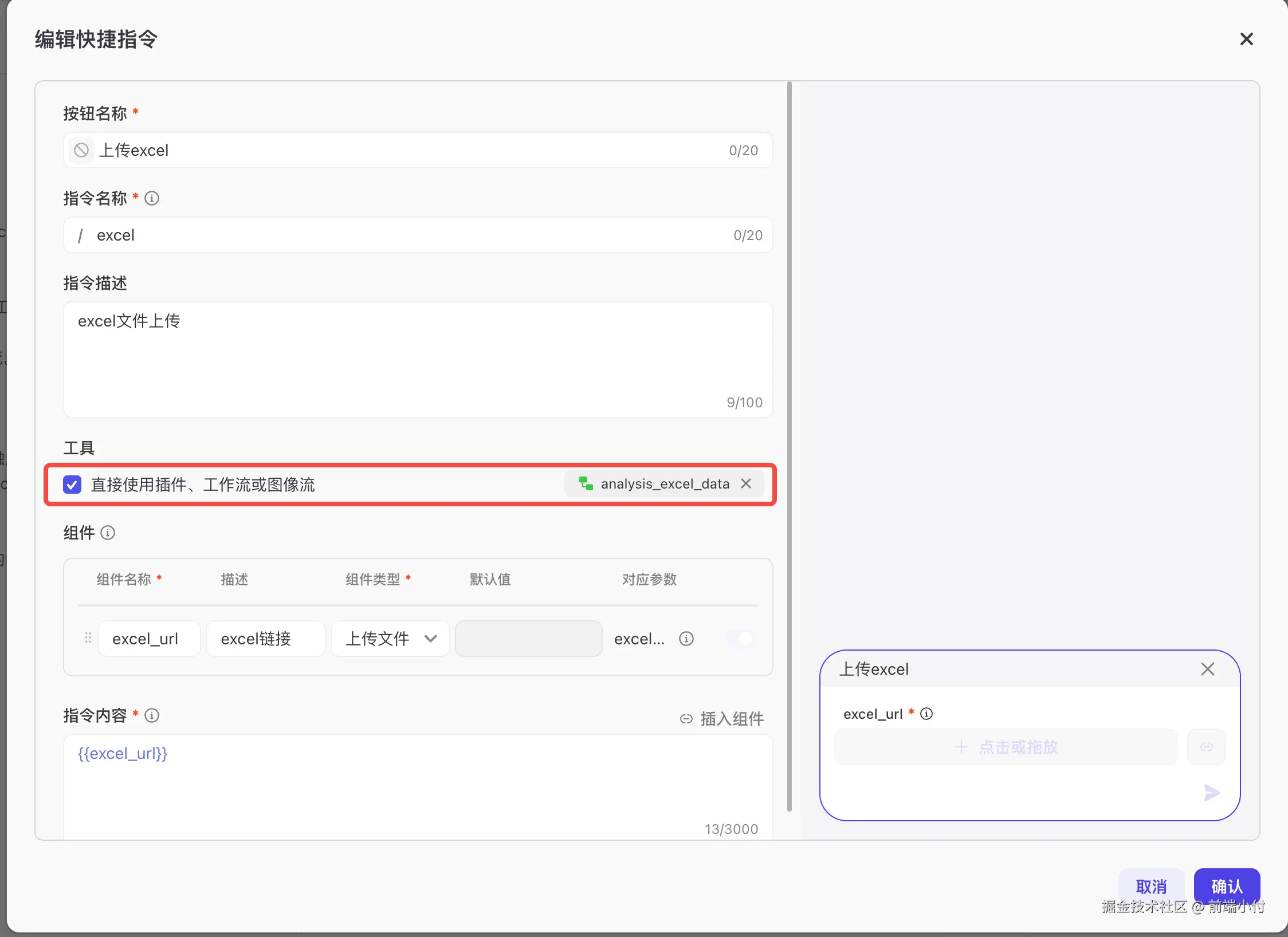Click the 点击或拖放 upload area

click(1006, 747)
